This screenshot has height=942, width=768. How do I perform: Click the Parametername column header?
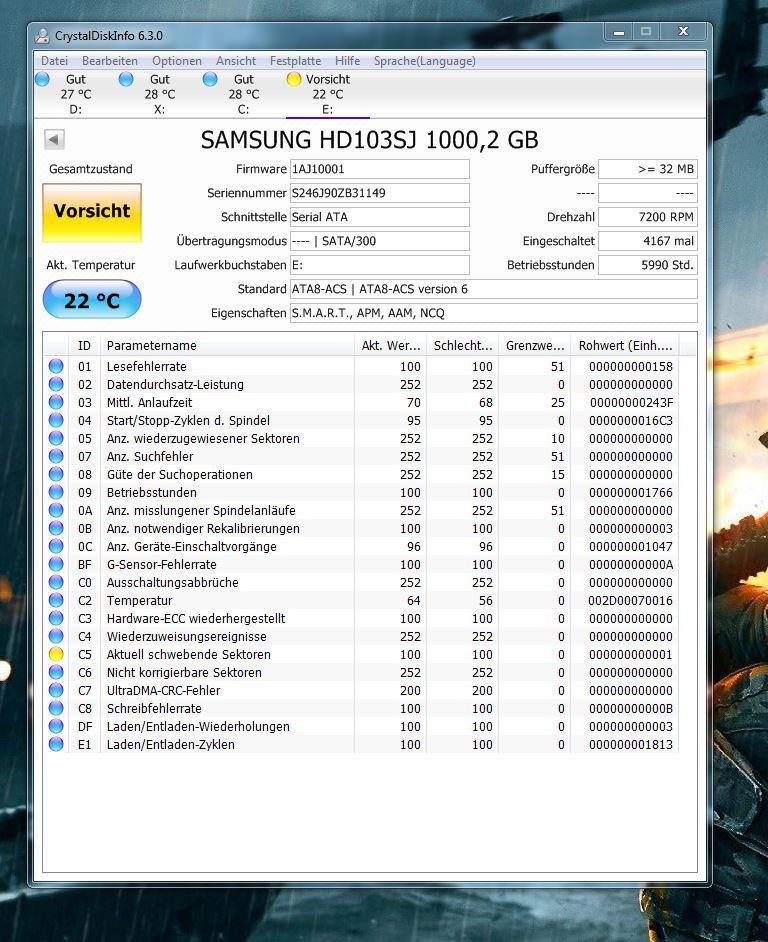pos(227,345)
